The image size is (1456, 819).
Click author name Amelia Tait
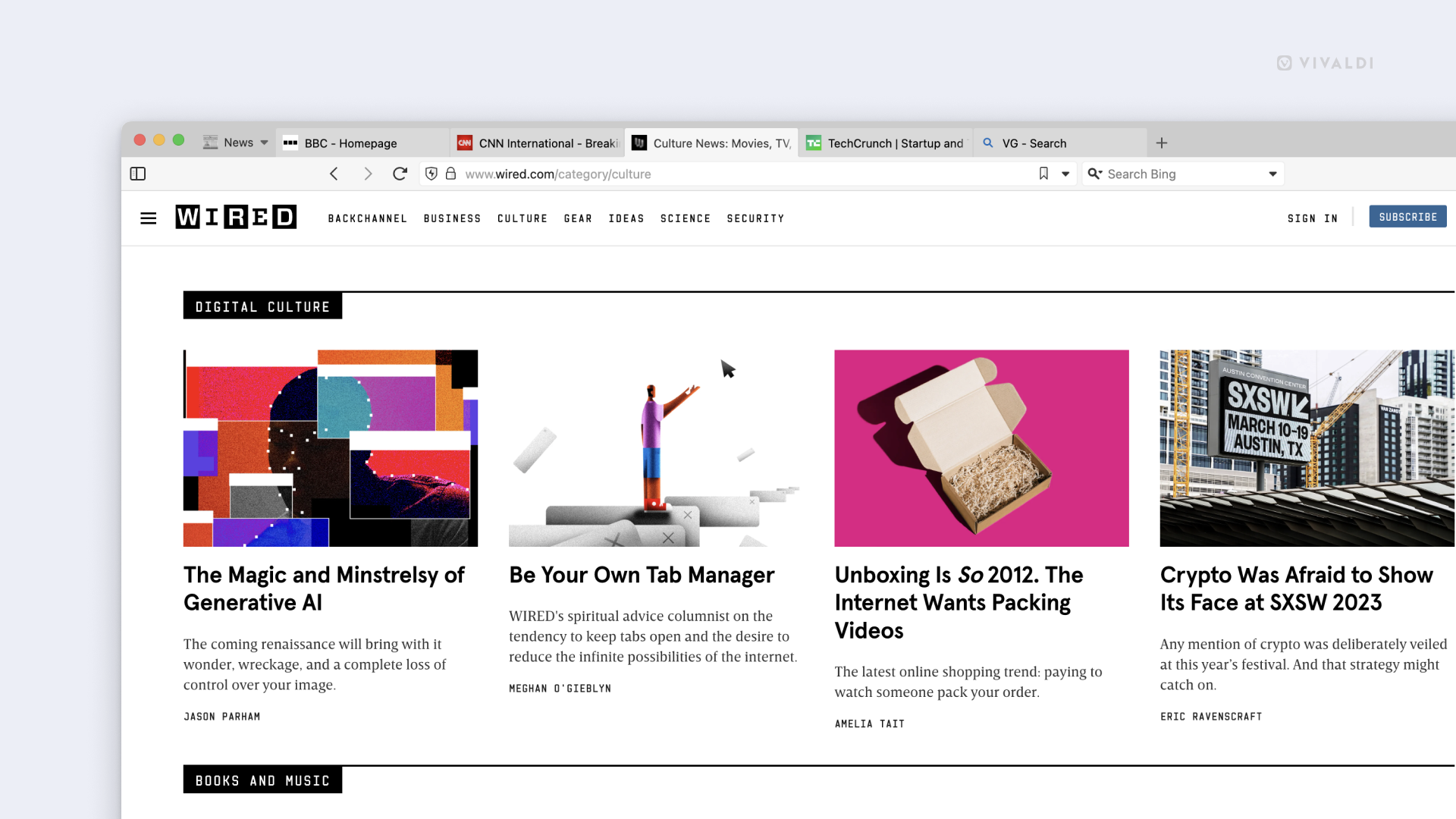tap(870, 724)
